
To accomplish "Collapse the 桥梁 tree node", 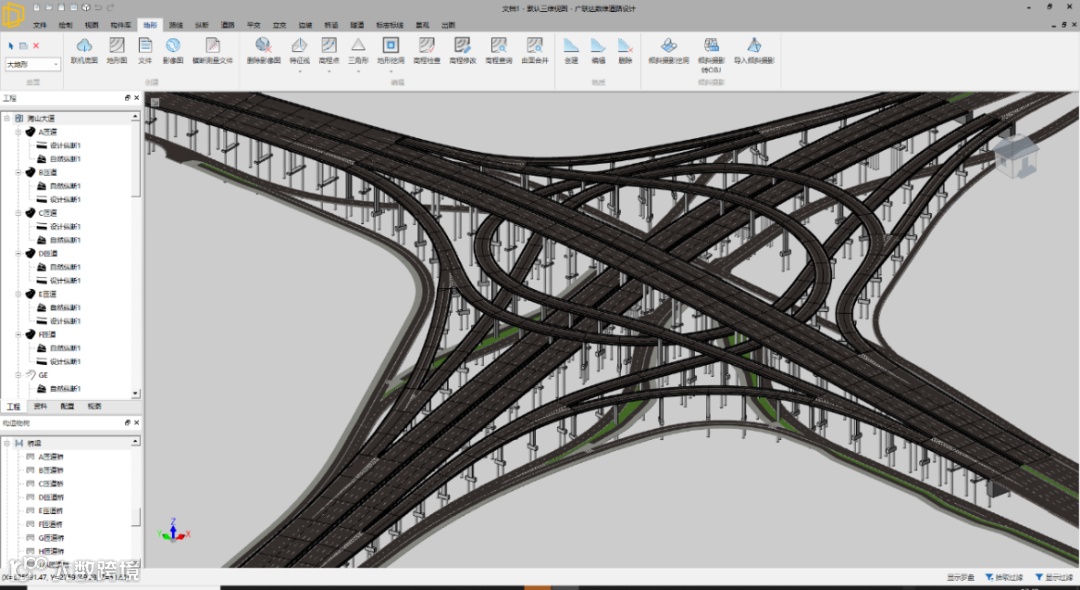I will [7, 442].
